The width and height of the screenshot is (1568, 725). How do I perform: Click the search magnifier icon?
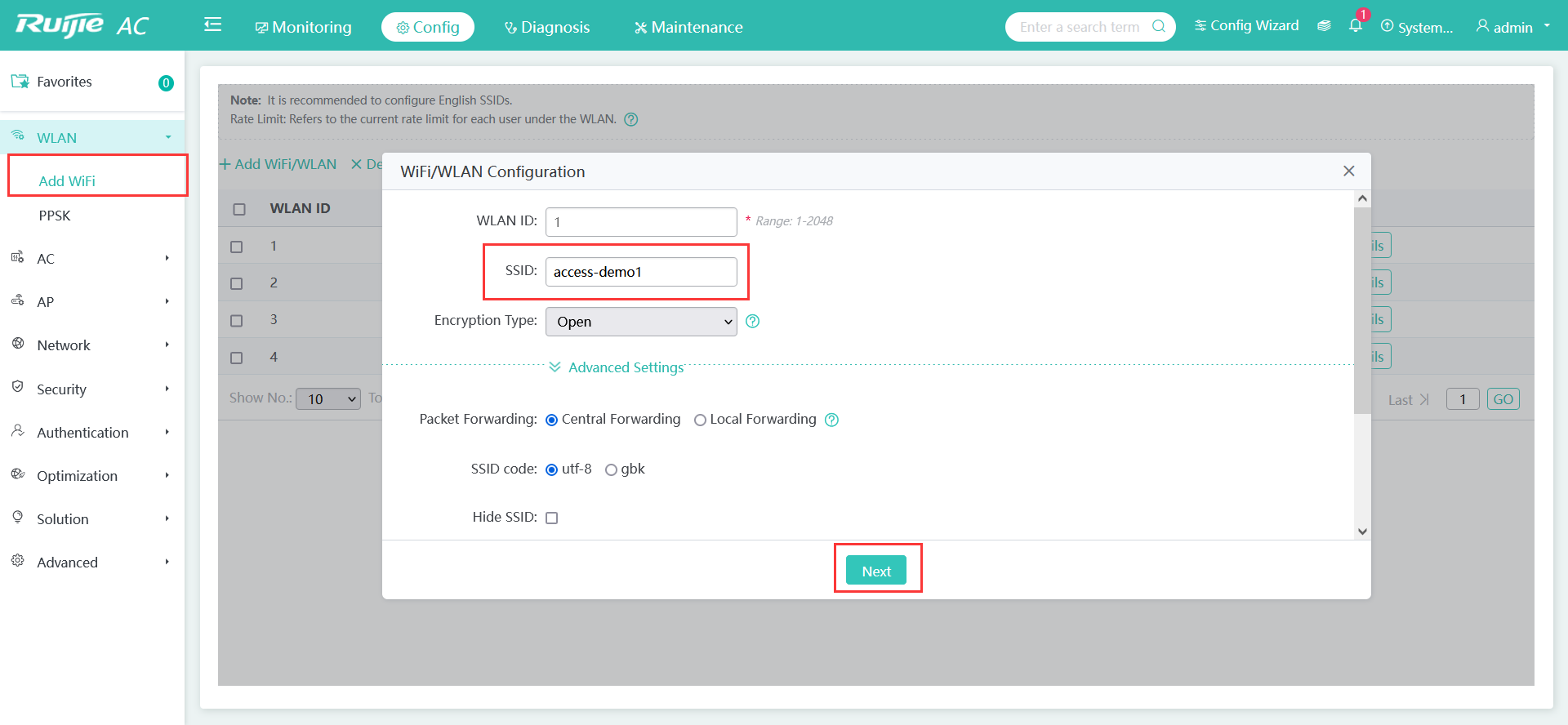1158,26
